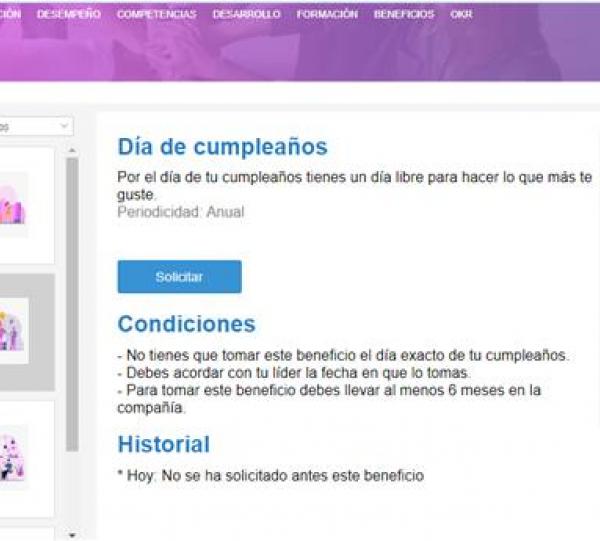
Task: Click the 'Día de cumpleaños' heading
Action: (x=222, y=147)
